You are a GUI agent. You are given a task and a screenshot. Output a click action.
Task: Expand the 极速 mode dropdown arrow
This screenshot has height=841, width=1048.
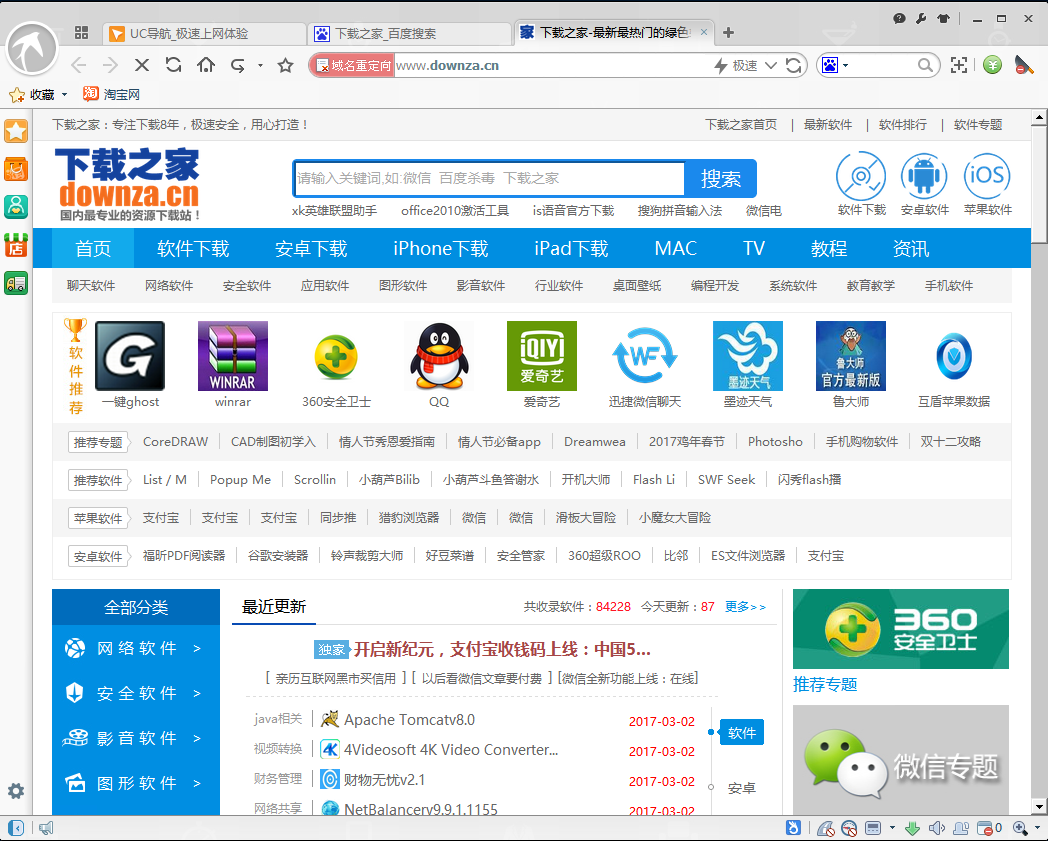click(x=771, y=66)
